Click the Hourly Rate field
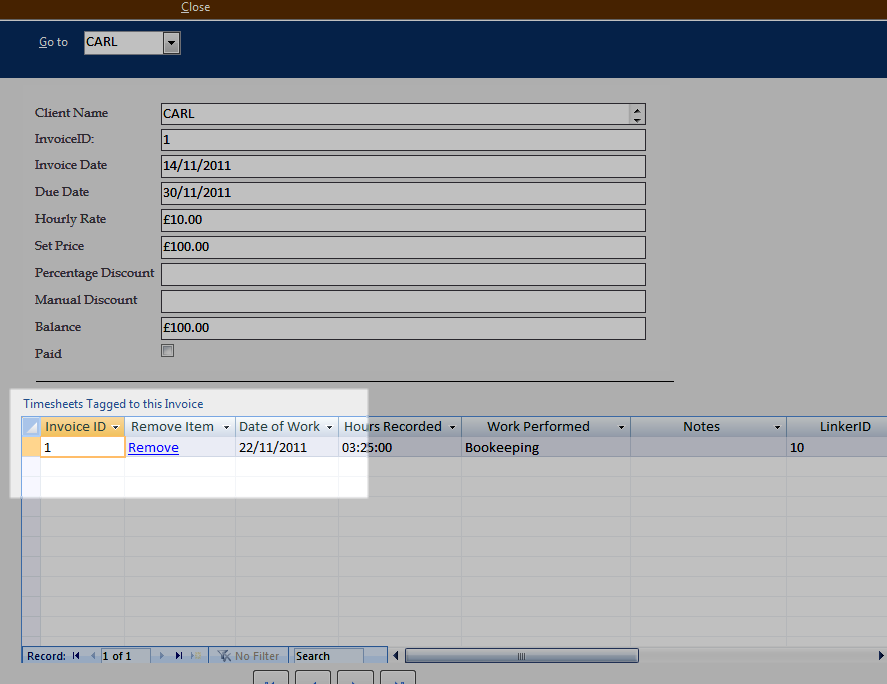 [x=403, y=220]
